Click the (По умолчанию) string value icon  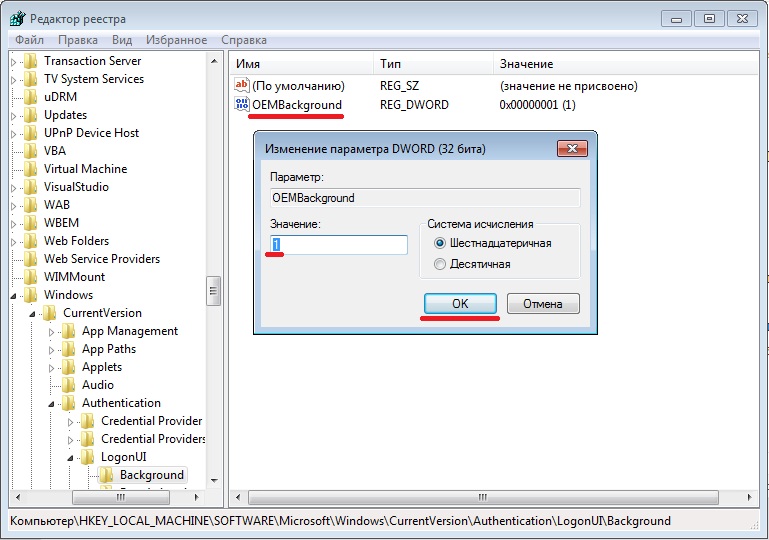(242, 85)
